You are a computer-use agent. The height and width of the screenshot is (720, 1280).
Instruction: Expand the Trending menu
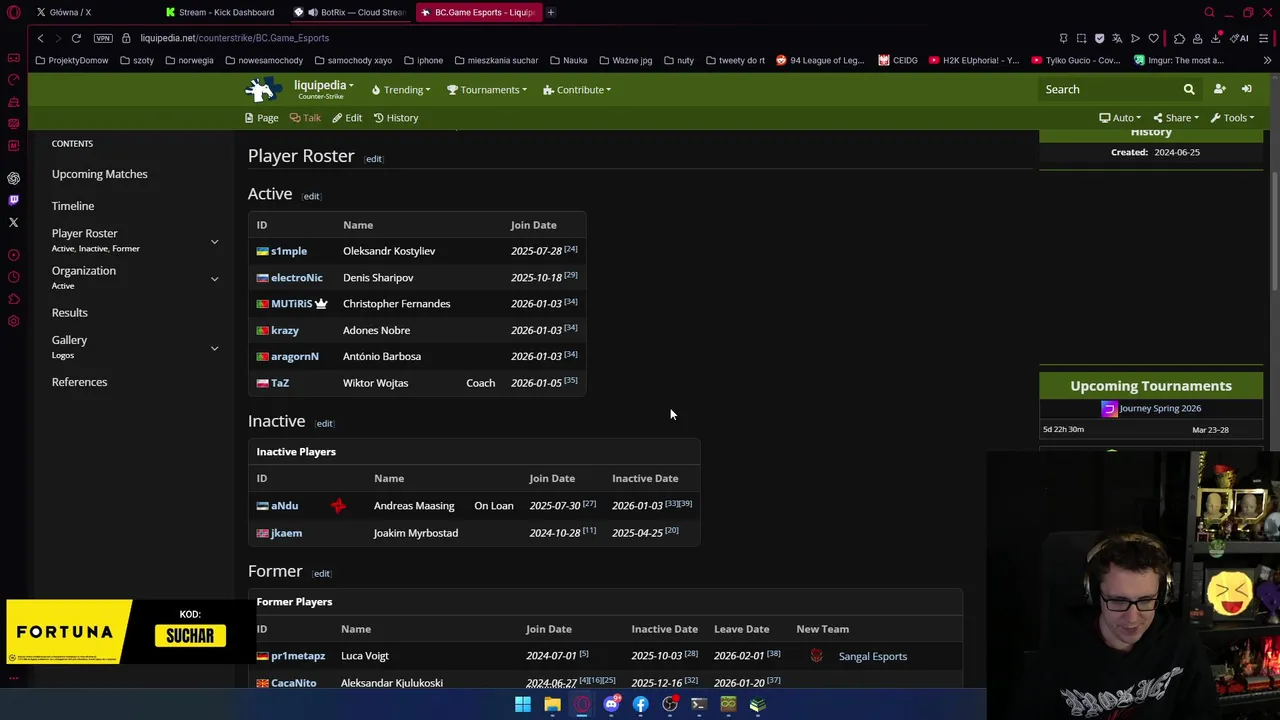point(401,90)
